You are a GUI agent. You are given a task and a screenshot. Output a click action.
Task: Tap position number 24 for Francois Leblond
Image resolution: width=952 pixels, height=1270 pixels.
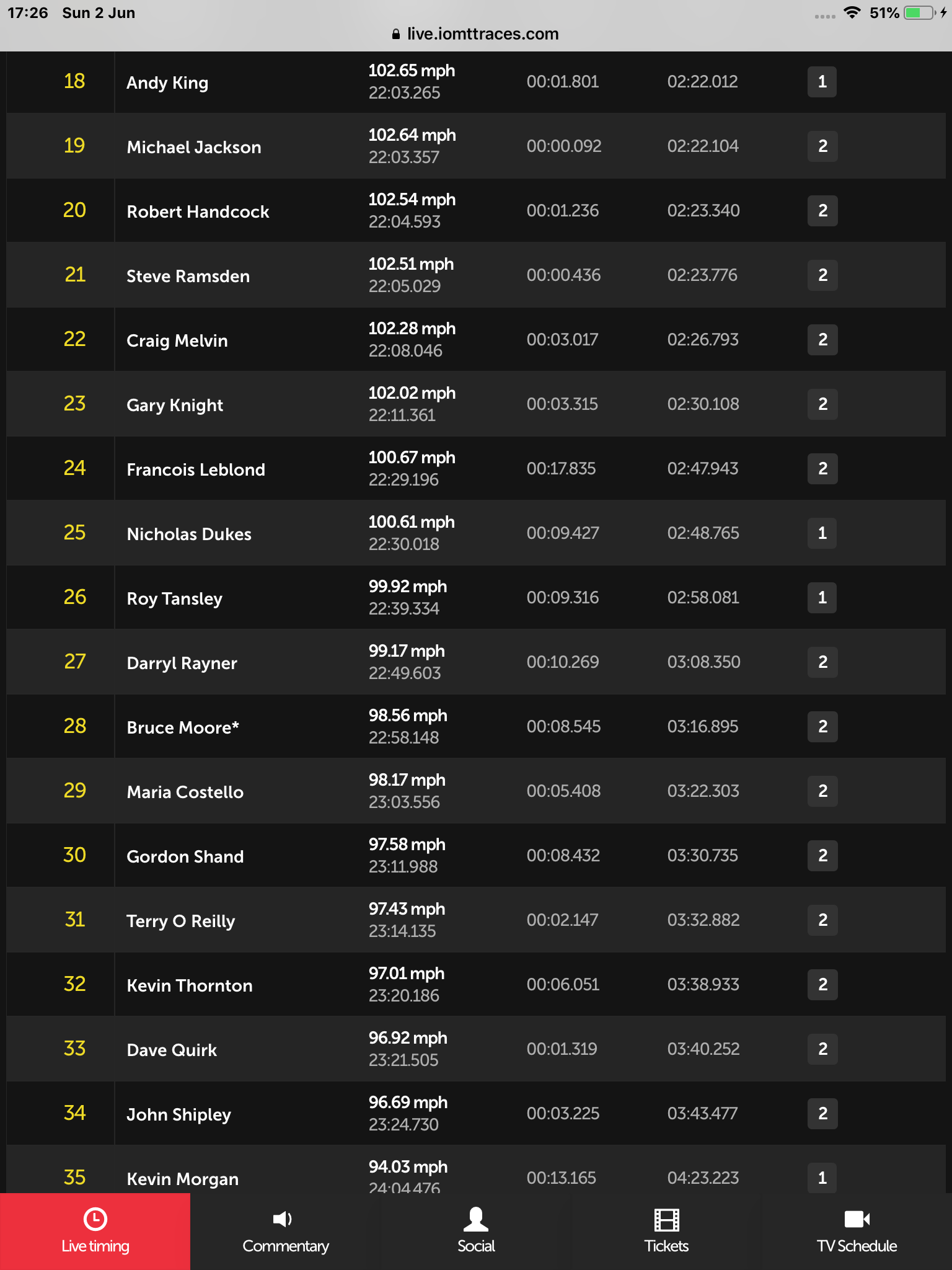click(74, 468)
